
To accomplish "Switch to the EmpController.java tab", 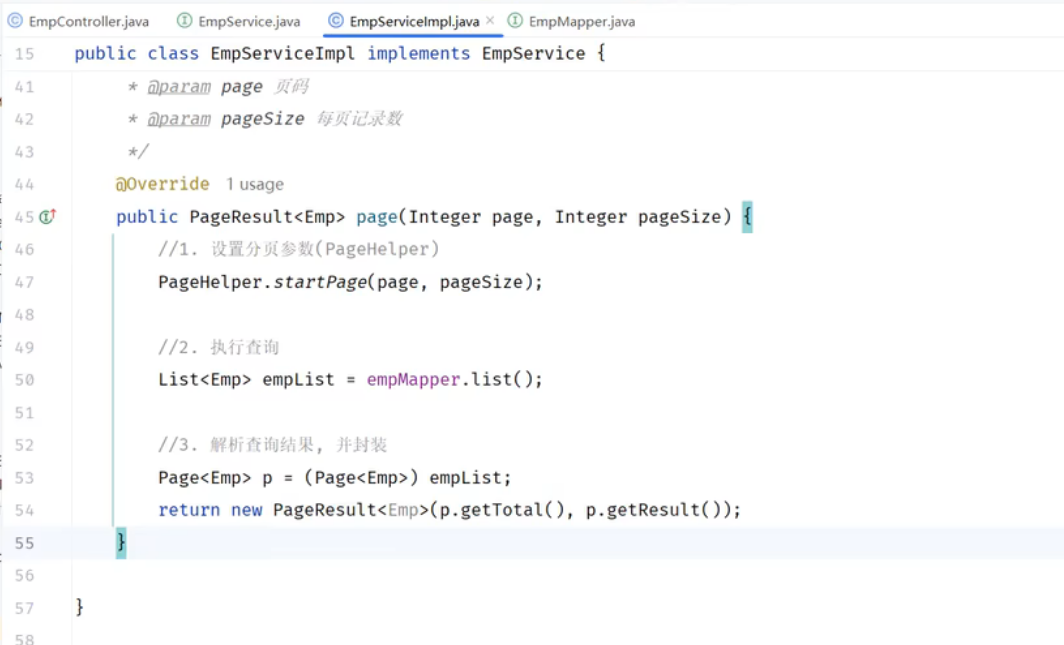I will point(79,21).
